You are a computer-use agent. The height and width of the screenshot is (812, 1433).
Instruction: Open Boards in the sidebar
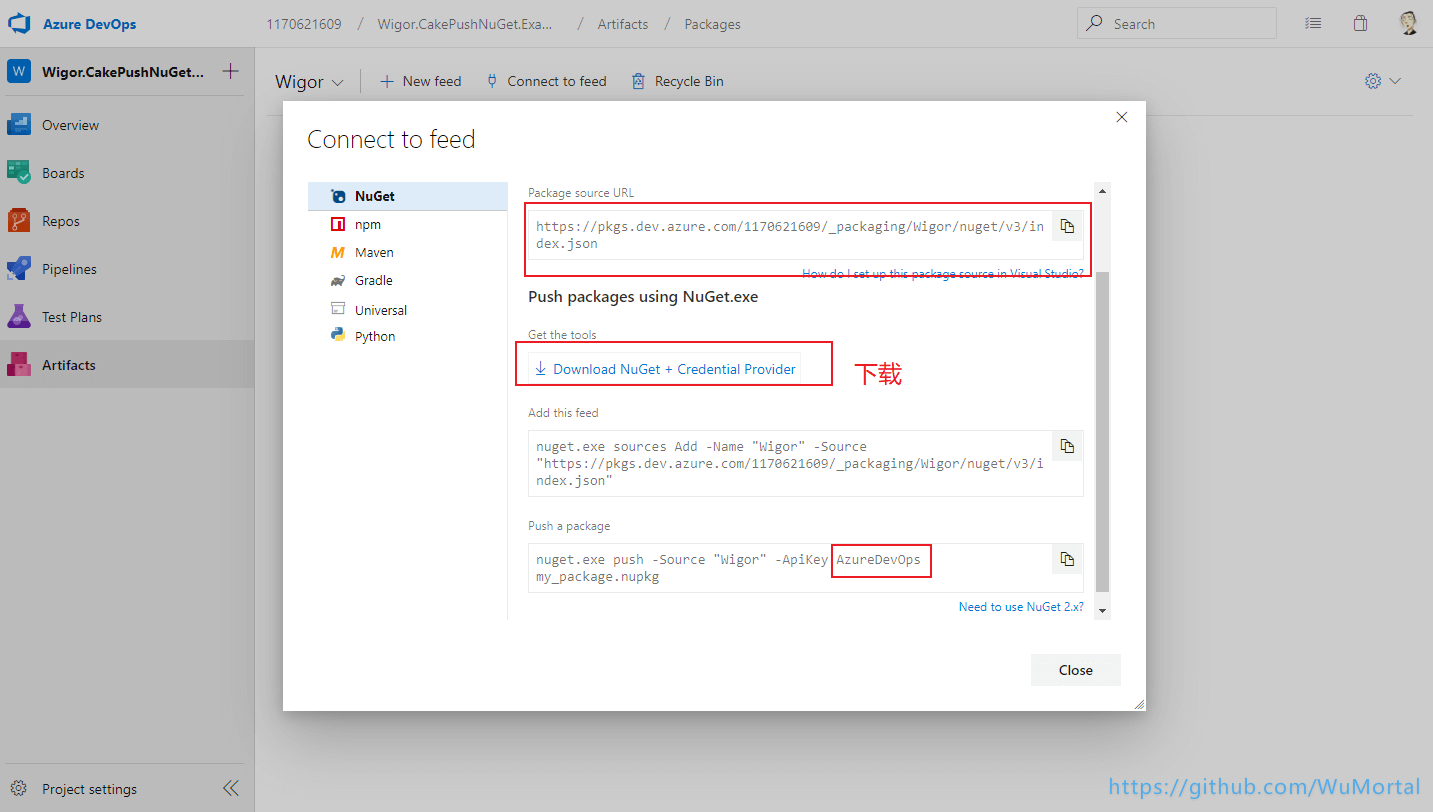point(127,173)
